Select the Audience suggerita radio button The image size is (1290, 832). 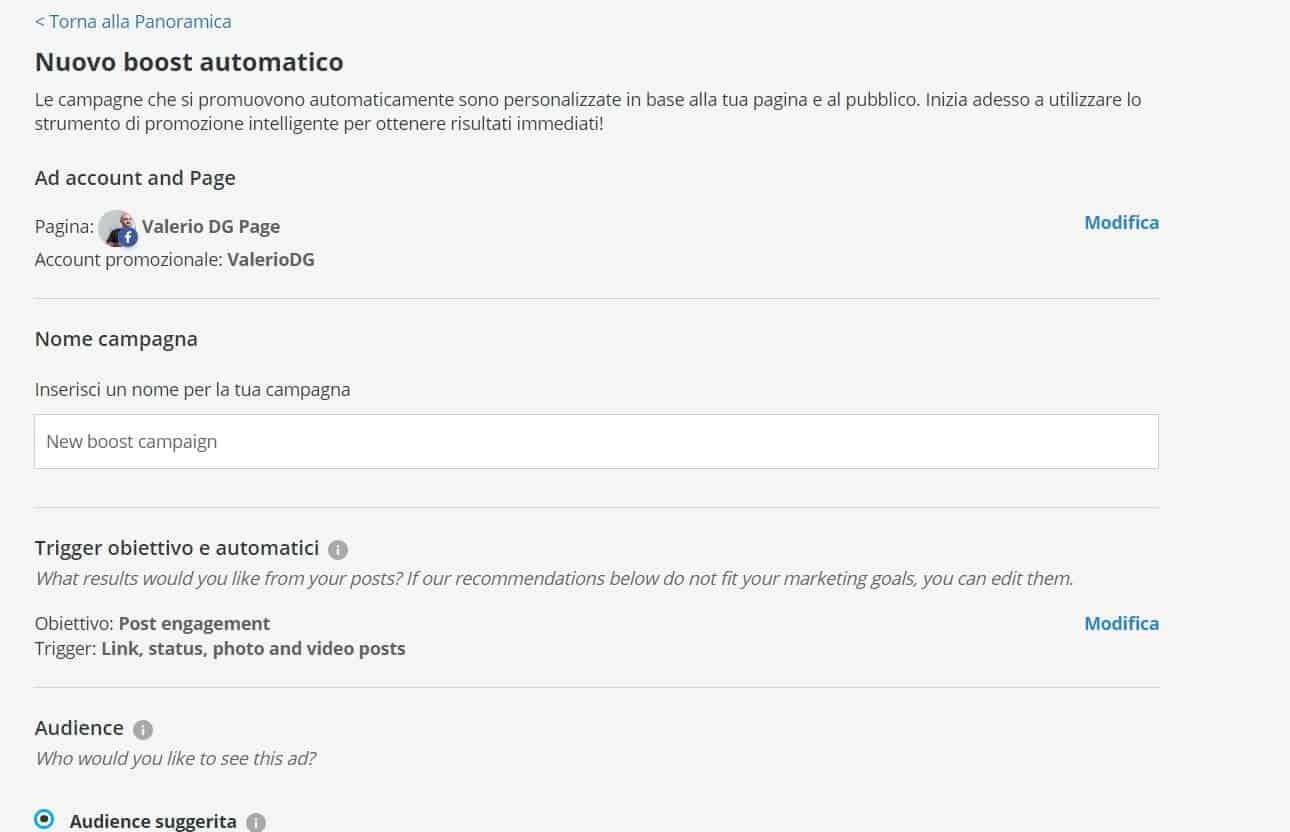click(43, 818)
